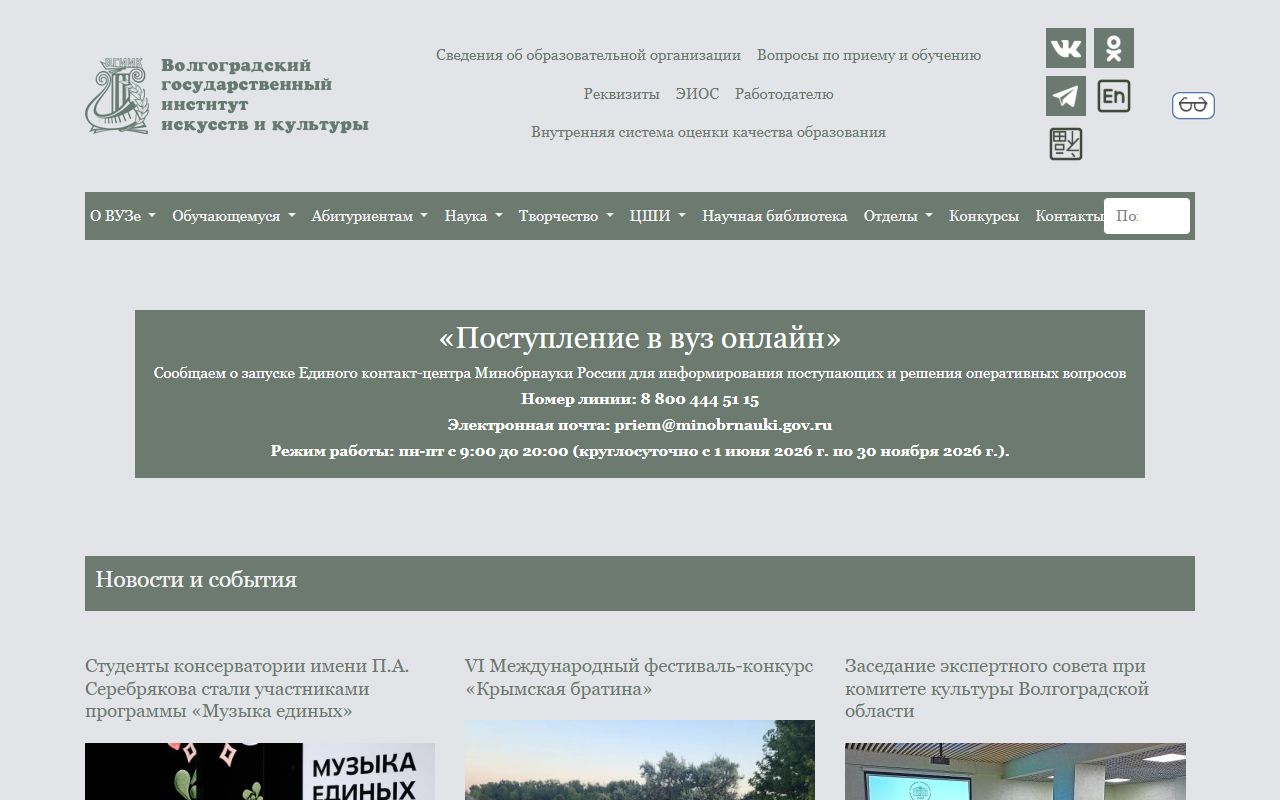Open the «Крымская братина» news photo
The height and width of the screenshot is (800, 1280).
point(640,760)
